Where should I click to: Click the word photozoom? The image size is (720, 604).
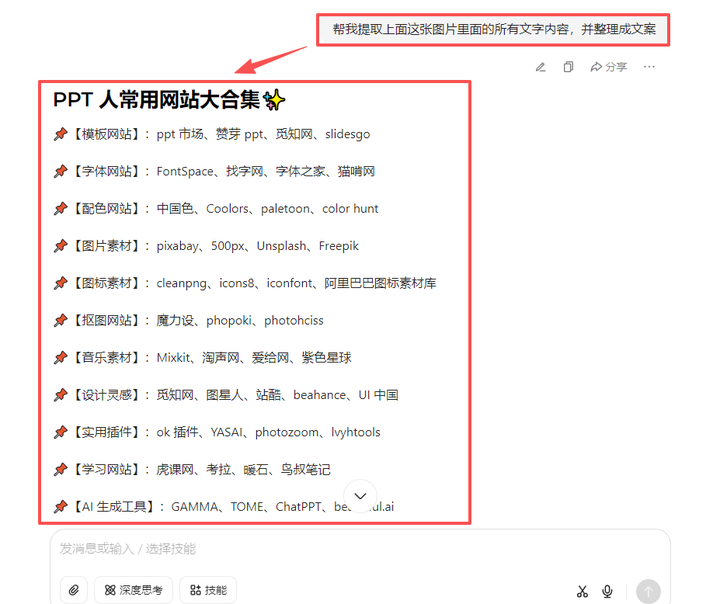[x=287, y=432]
